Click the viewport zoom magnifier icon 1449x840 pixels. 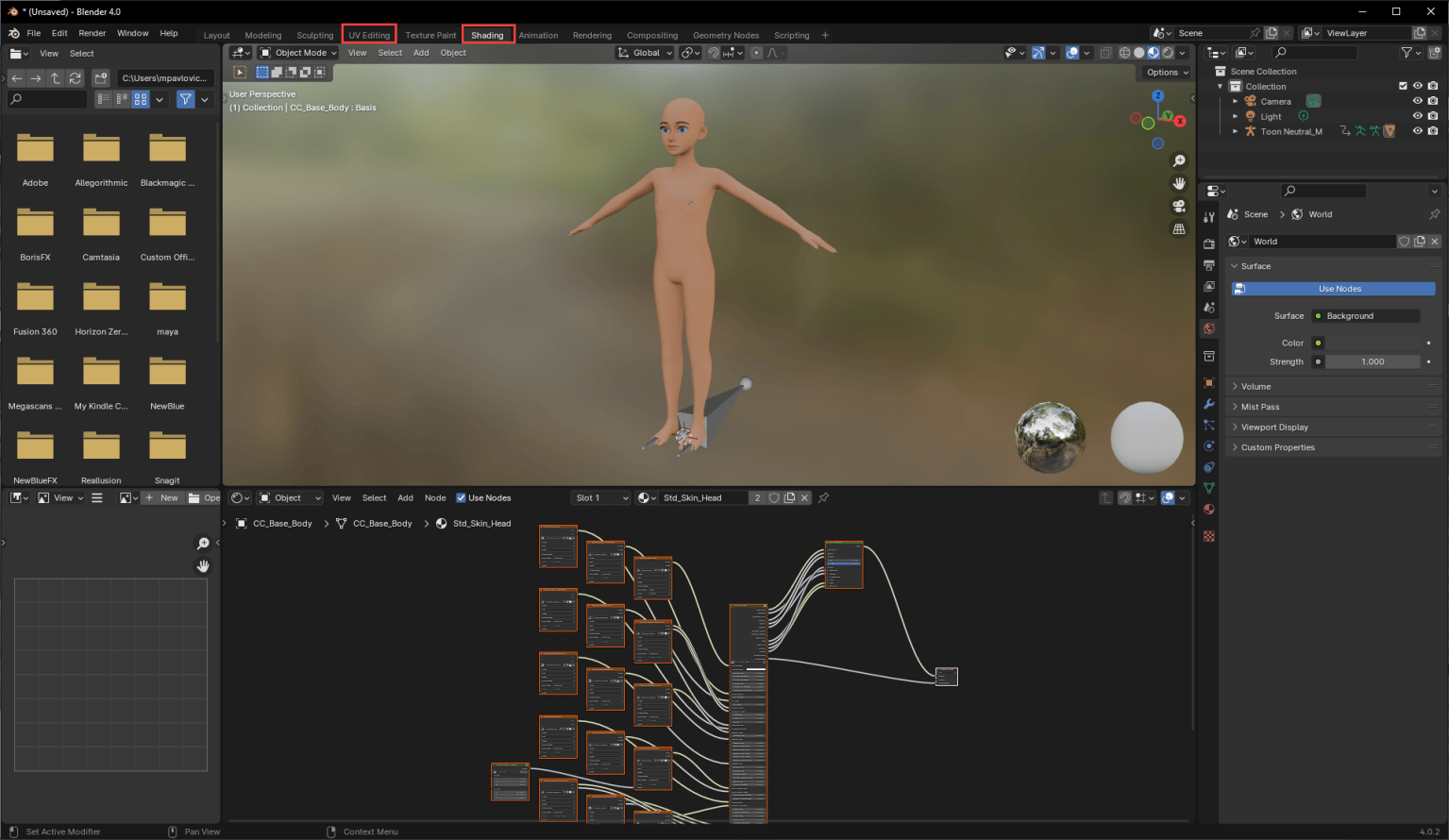pyautogui.click(x=1179, y=161)
